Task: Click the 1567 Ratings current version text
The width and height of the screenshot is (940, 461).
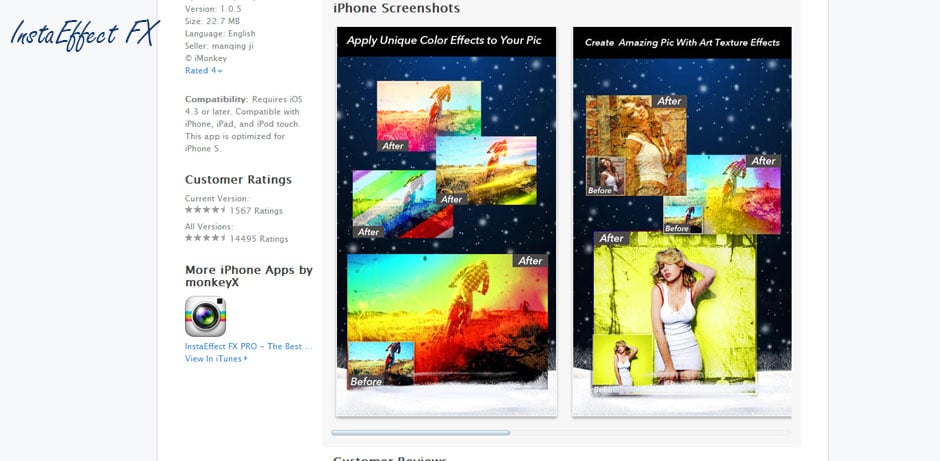Action: (x=256, y=211)
